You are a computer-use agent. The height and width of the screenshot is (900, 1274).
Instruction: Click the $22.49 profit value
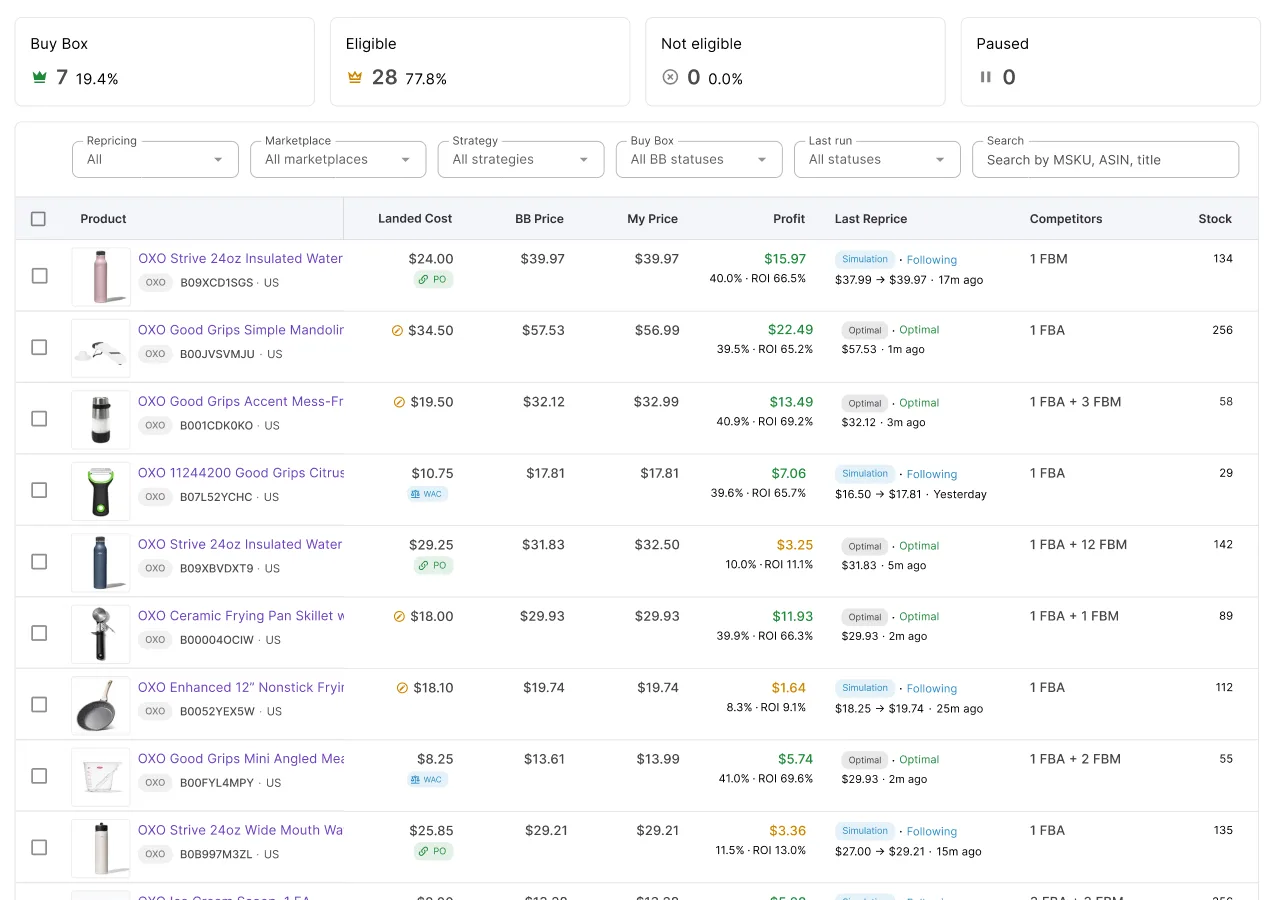coord(790,330)
